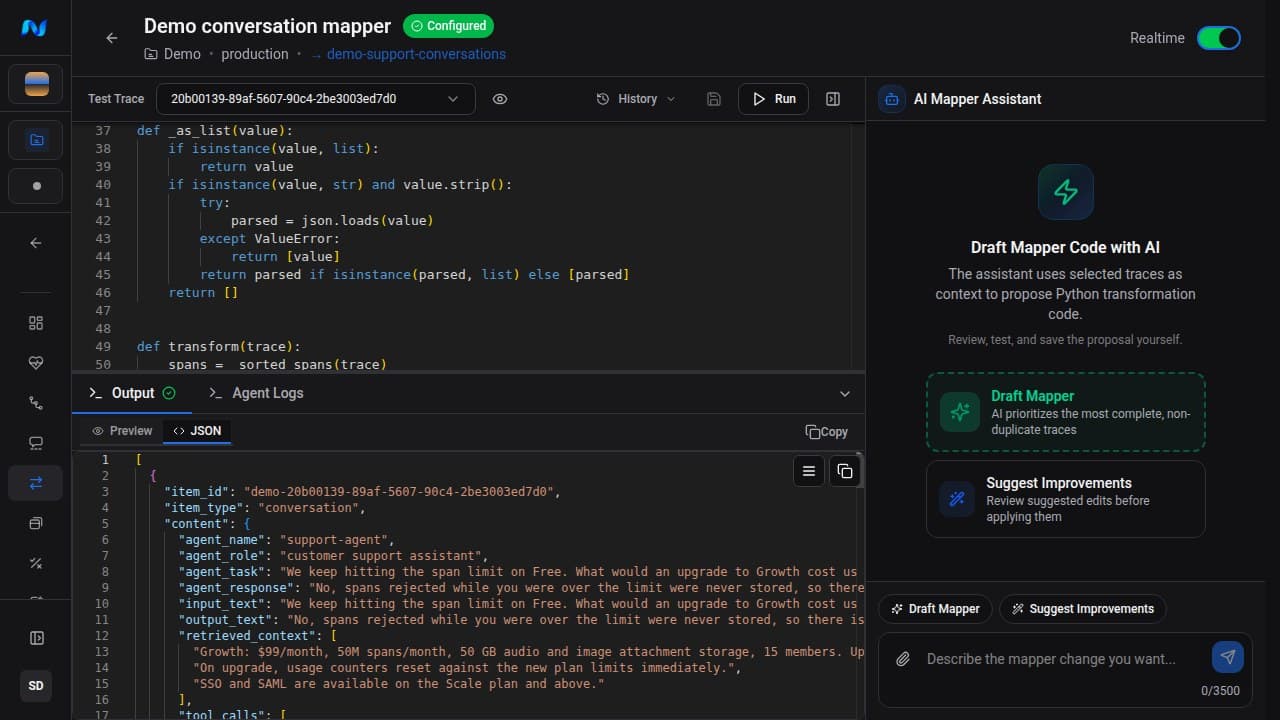Go back using the arrow beside the mapper title

pyautogui.click(x=112, y=38)
